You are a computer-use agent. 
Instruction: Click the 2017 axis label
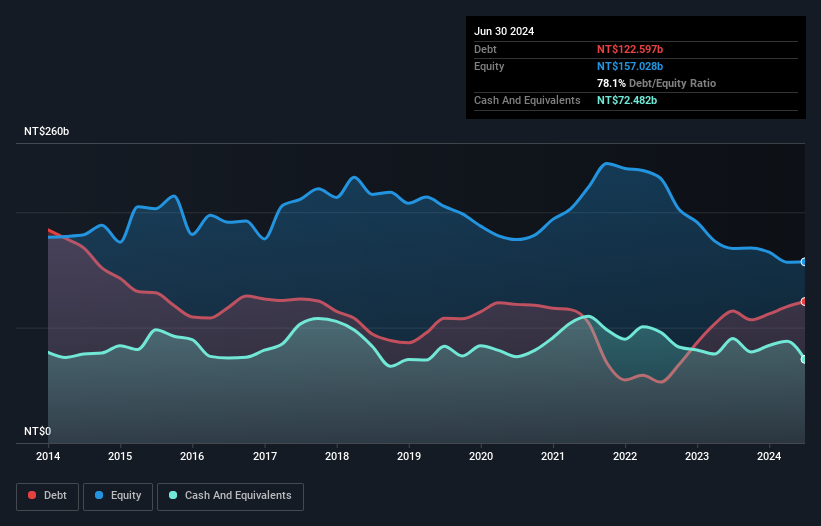(265, 456)
